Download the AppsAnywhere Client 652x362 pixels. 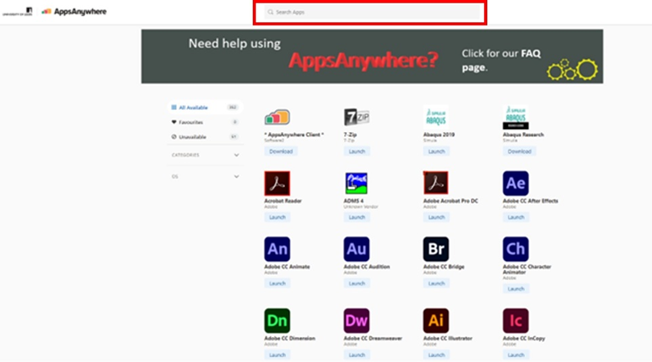(x=281, y=151)
